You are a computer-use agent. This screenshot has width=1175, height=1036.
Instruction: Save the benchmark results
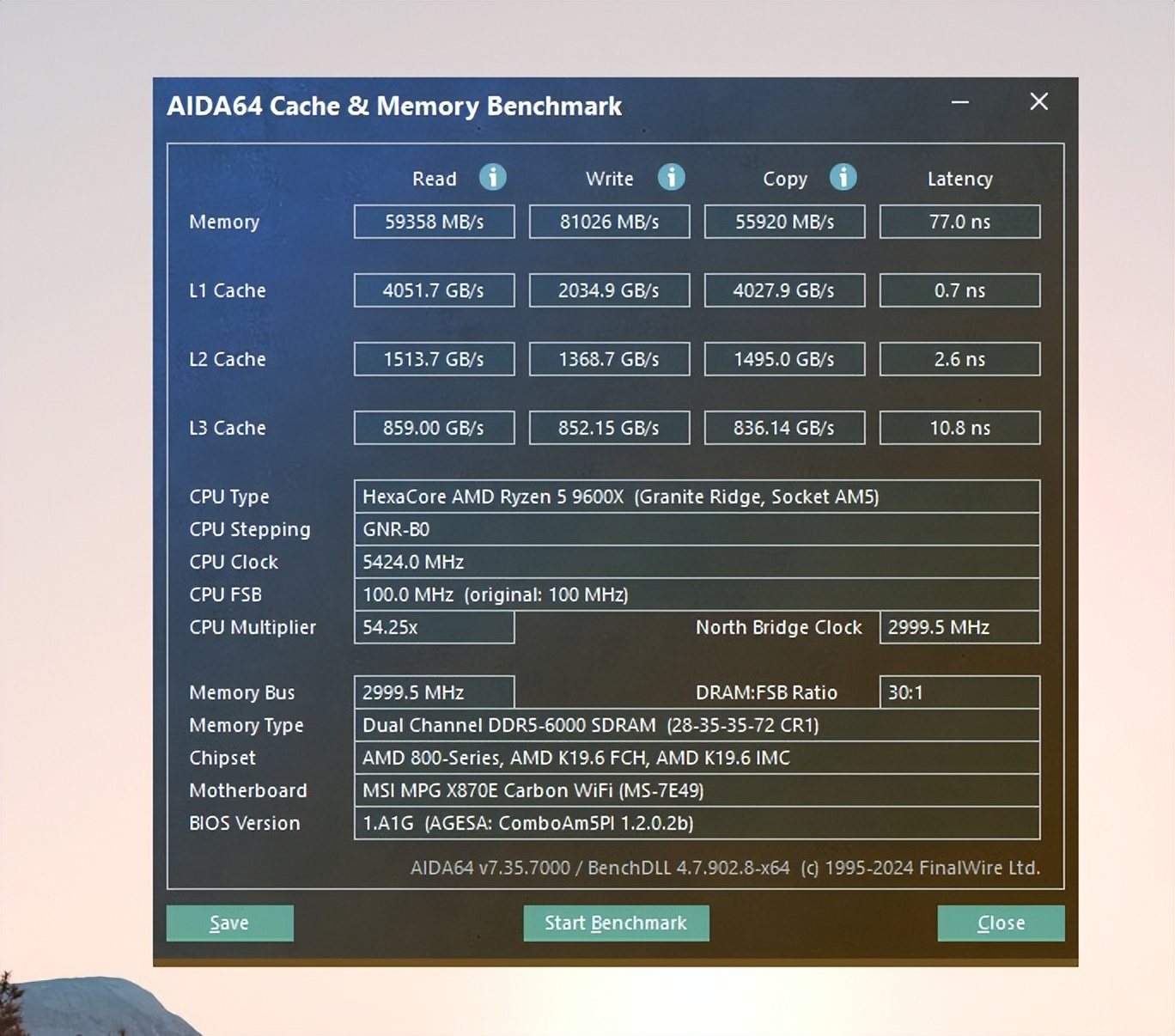click(x=230, y=923)
